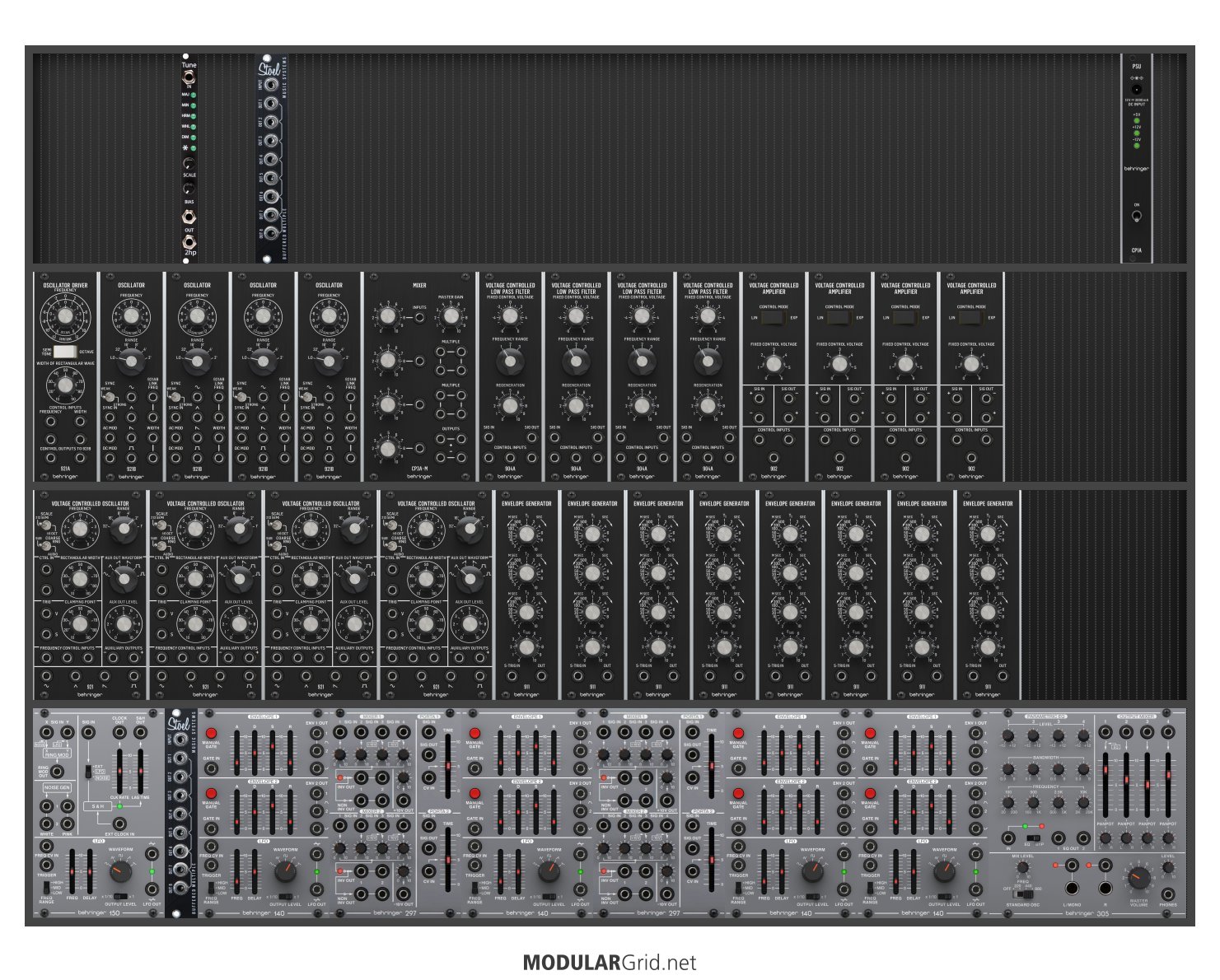This screenshot has height=980, width=1220.
Task: Click the frequency knob on first 921 VCO
Action: click(80, 530)
